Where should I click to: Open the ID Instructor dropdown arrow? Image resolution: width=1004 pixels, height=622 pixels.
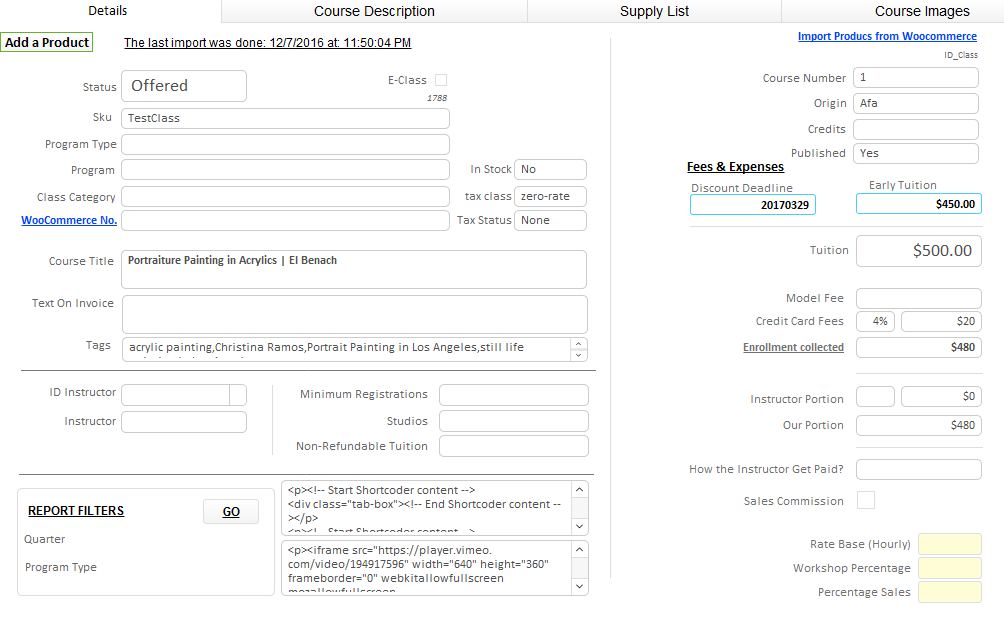point(238,394)
